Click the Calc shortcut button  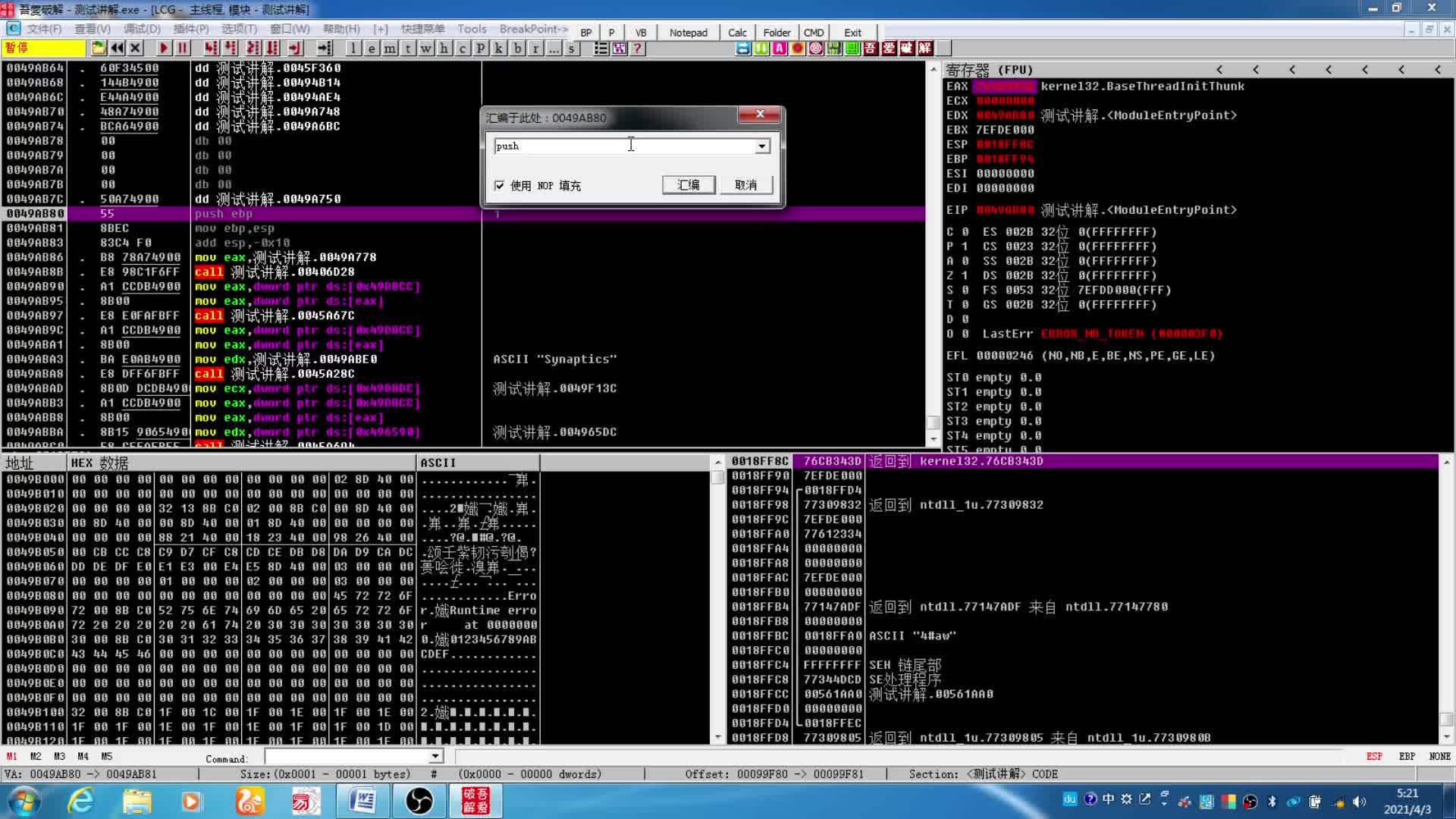(737, 33)
